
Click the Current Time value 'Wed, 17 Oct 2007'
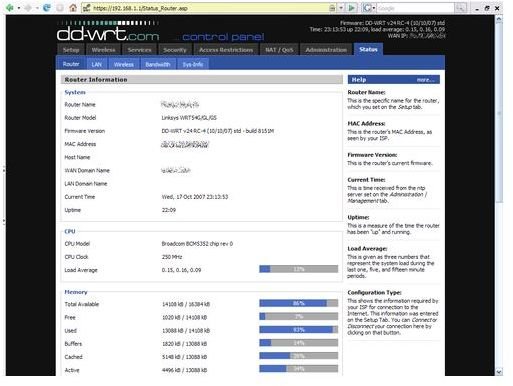click(195, 197)
